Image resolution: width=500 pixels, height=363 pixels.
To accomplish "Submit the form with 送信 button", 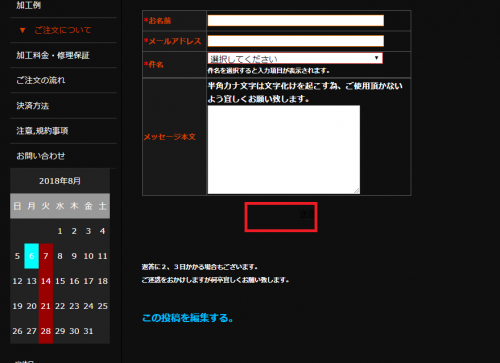I will coord(281,217).
